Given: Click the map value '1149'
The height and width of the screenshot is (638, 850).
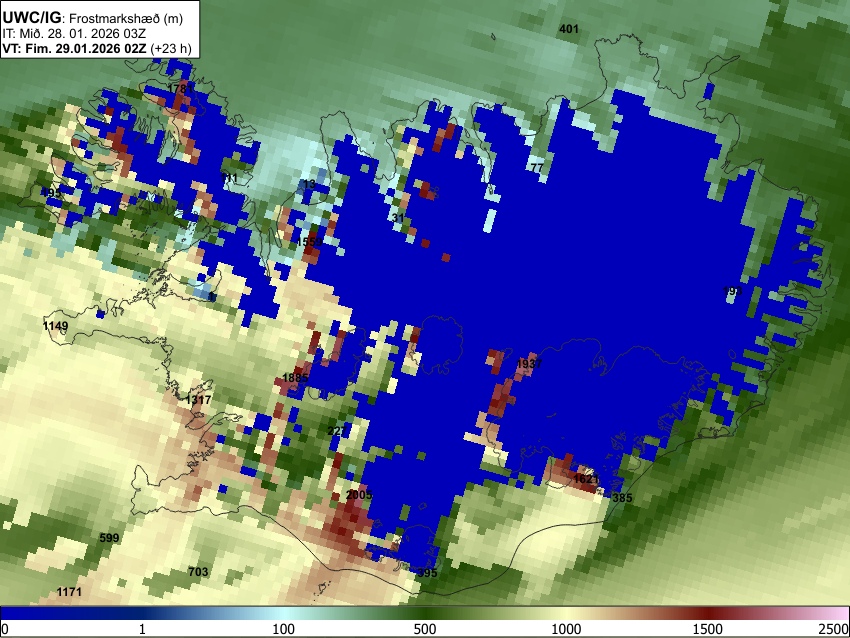Looking at the screenshot, I should coord(55,326).
